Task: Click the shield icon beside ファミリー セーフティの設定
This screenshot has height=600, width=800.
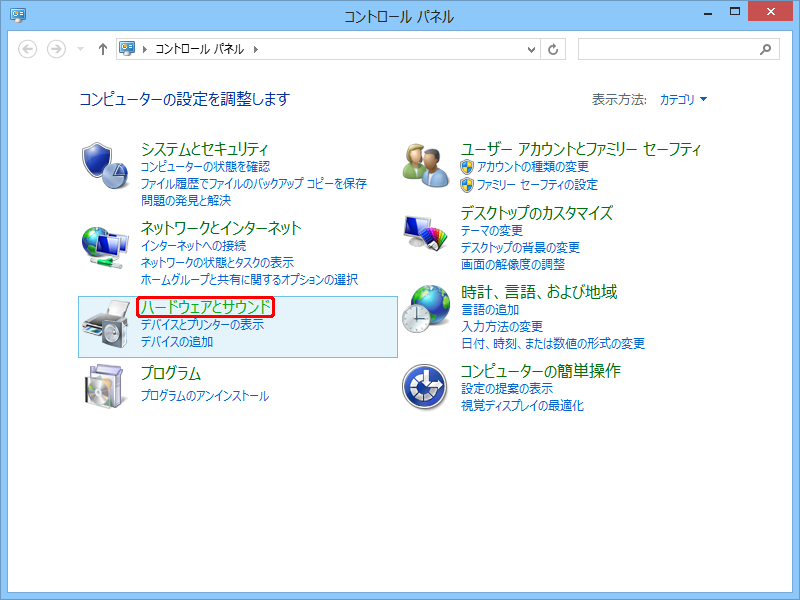Action: click(x=467, y=185)
